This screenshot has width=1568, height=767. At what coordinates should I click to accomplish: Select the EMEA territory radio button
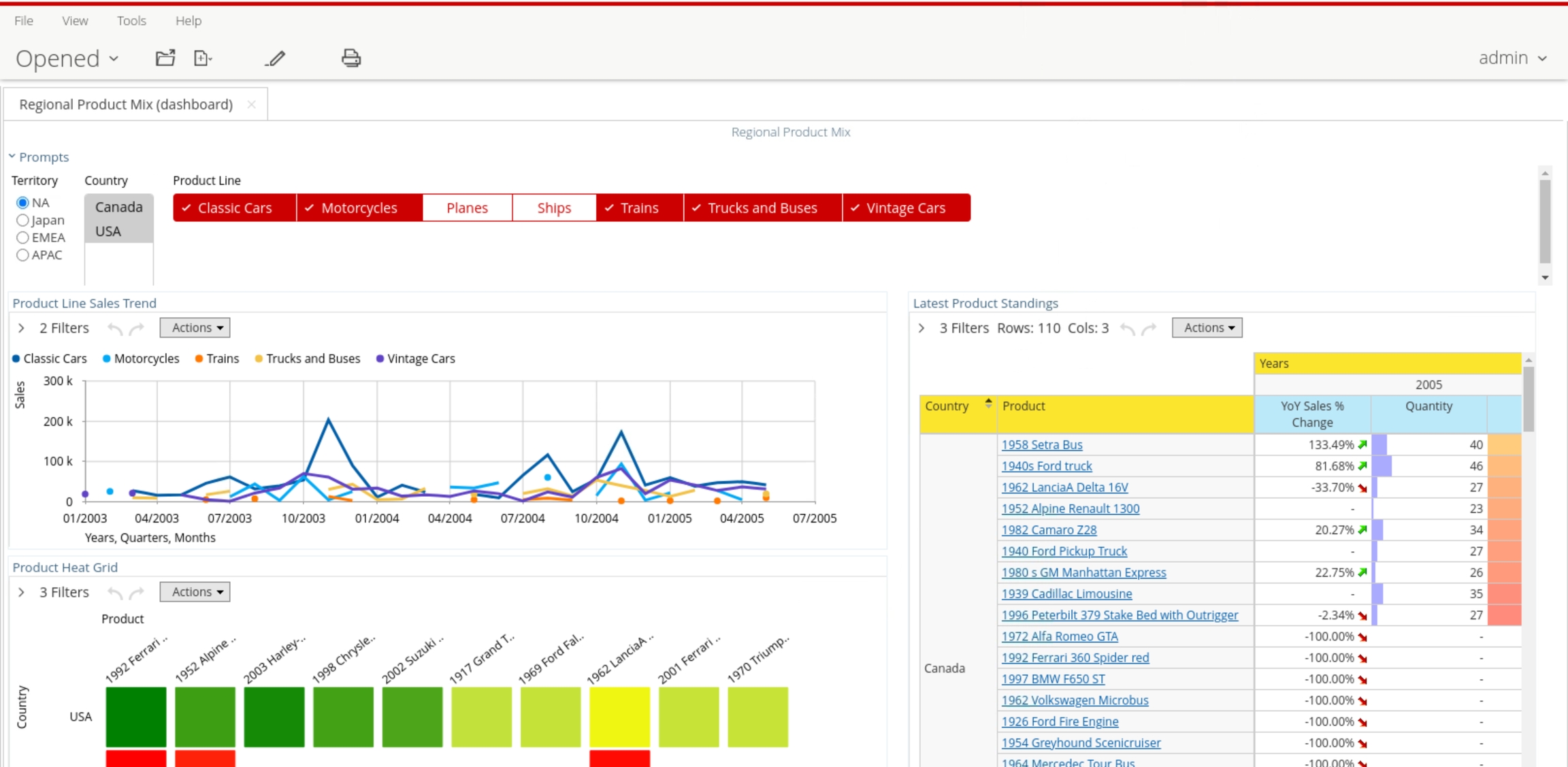(23, 238)
